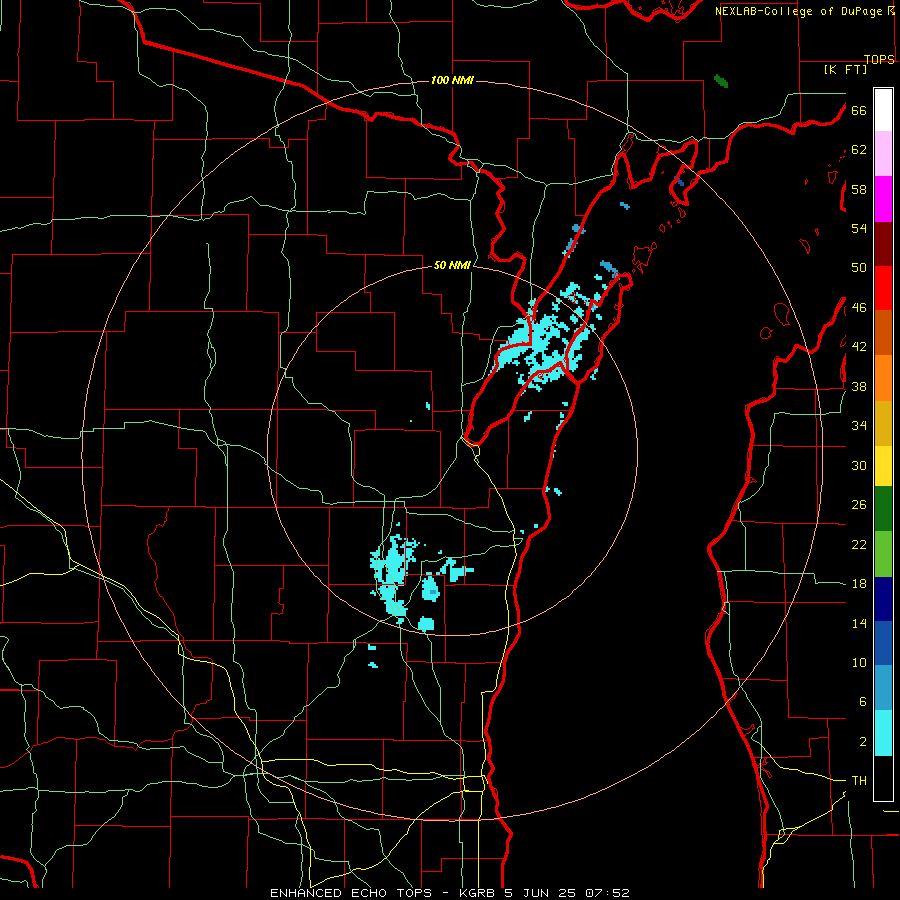Click the 100 NMI range ring label
The height and width of the screenshot is (900, 900).
[x=452, y=80]
